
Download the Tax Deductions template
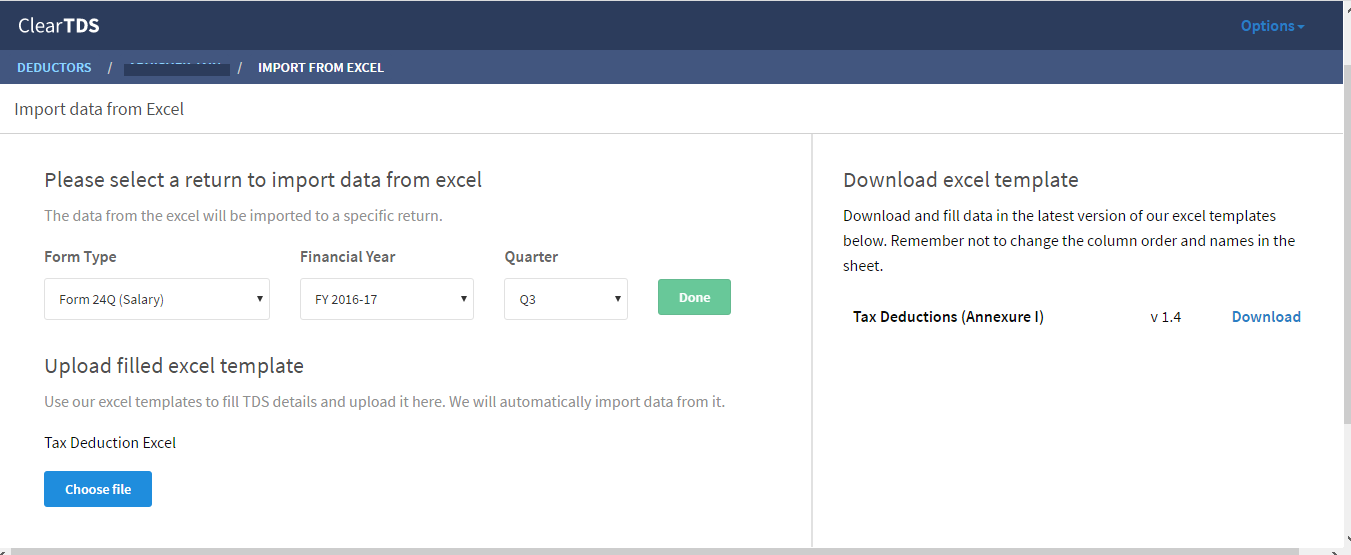tap(1265, 317)
